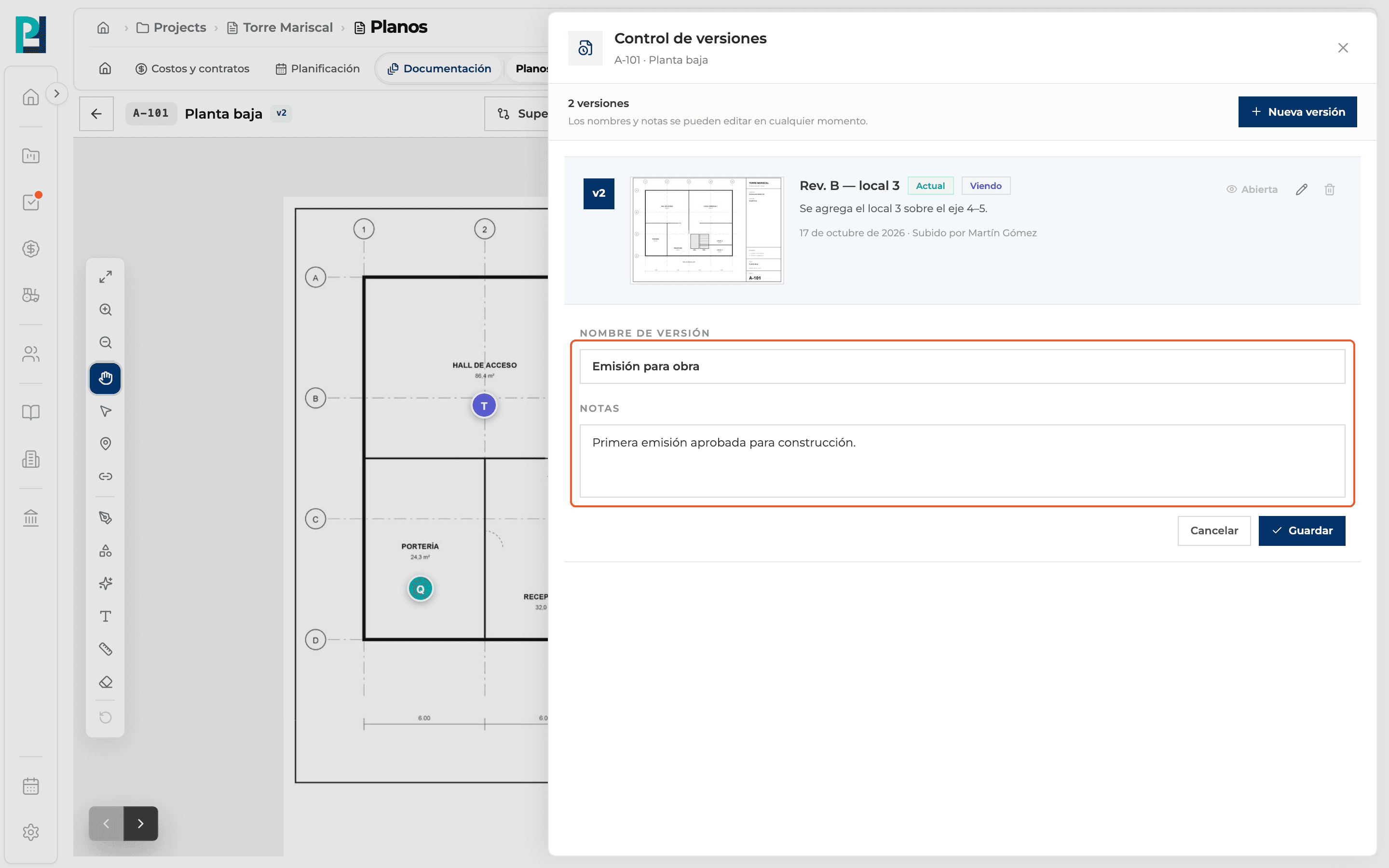The width and height of the screenshot is (1389, 868).
Task: Open the link tool in toolbar
Action: 105,476
